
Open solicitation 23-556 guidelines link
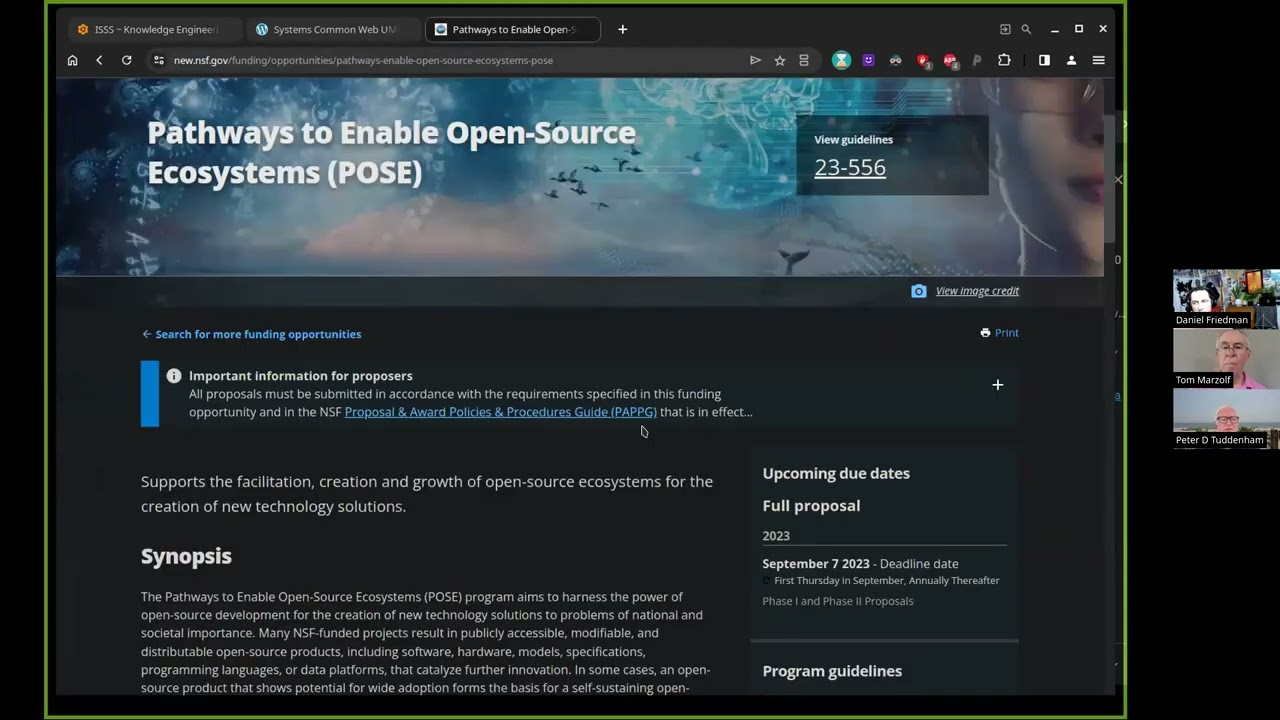(x=850, y=167)
